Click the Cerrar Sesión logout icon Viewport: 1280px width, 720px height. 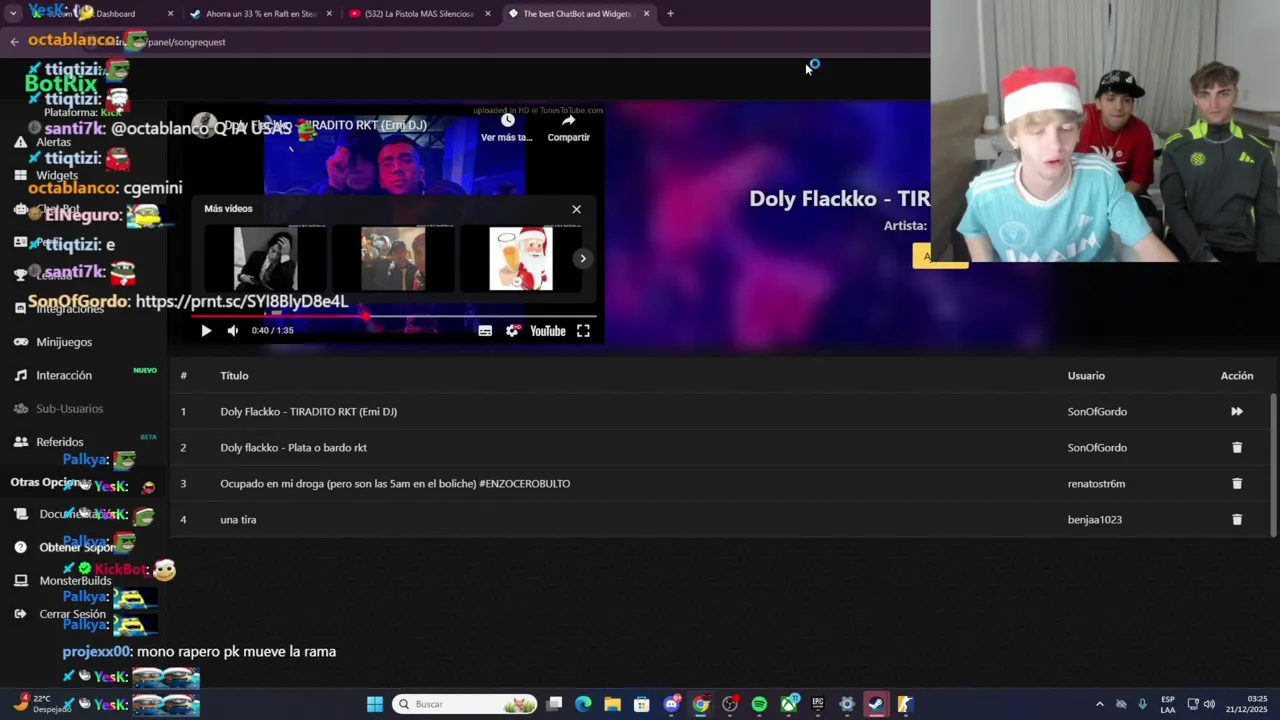(20, 614)
